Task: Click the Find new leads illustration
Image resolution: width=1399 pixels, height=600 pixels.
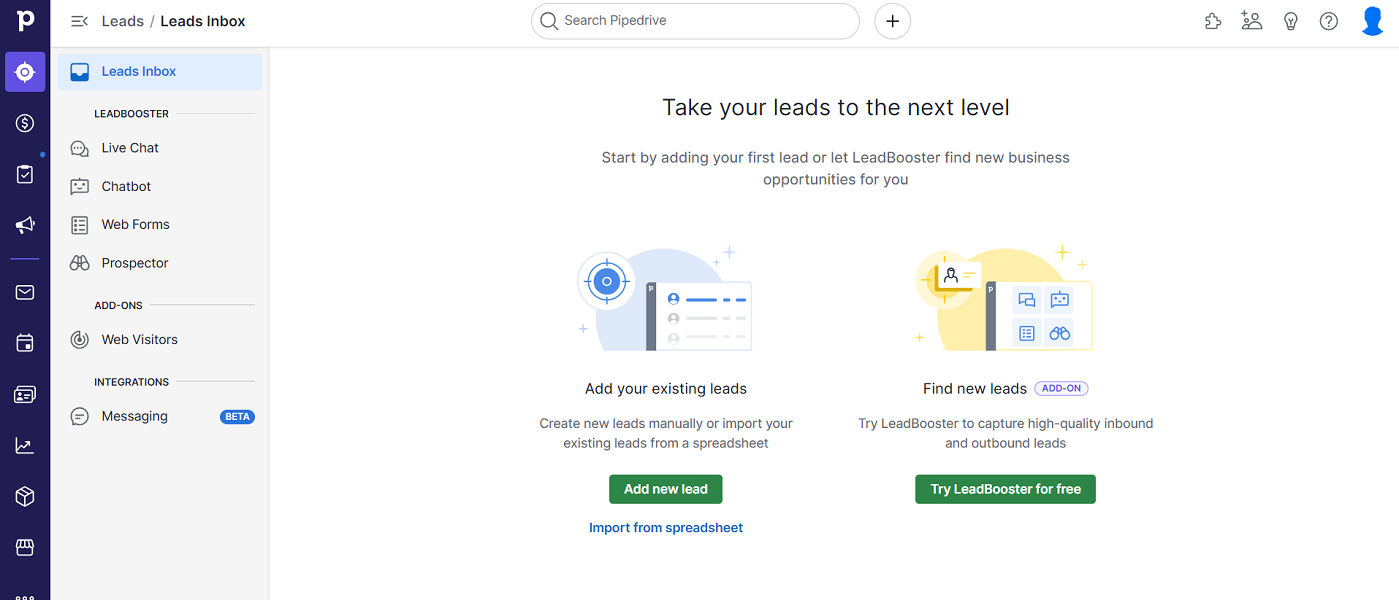Action: (x=1005, y=298)
